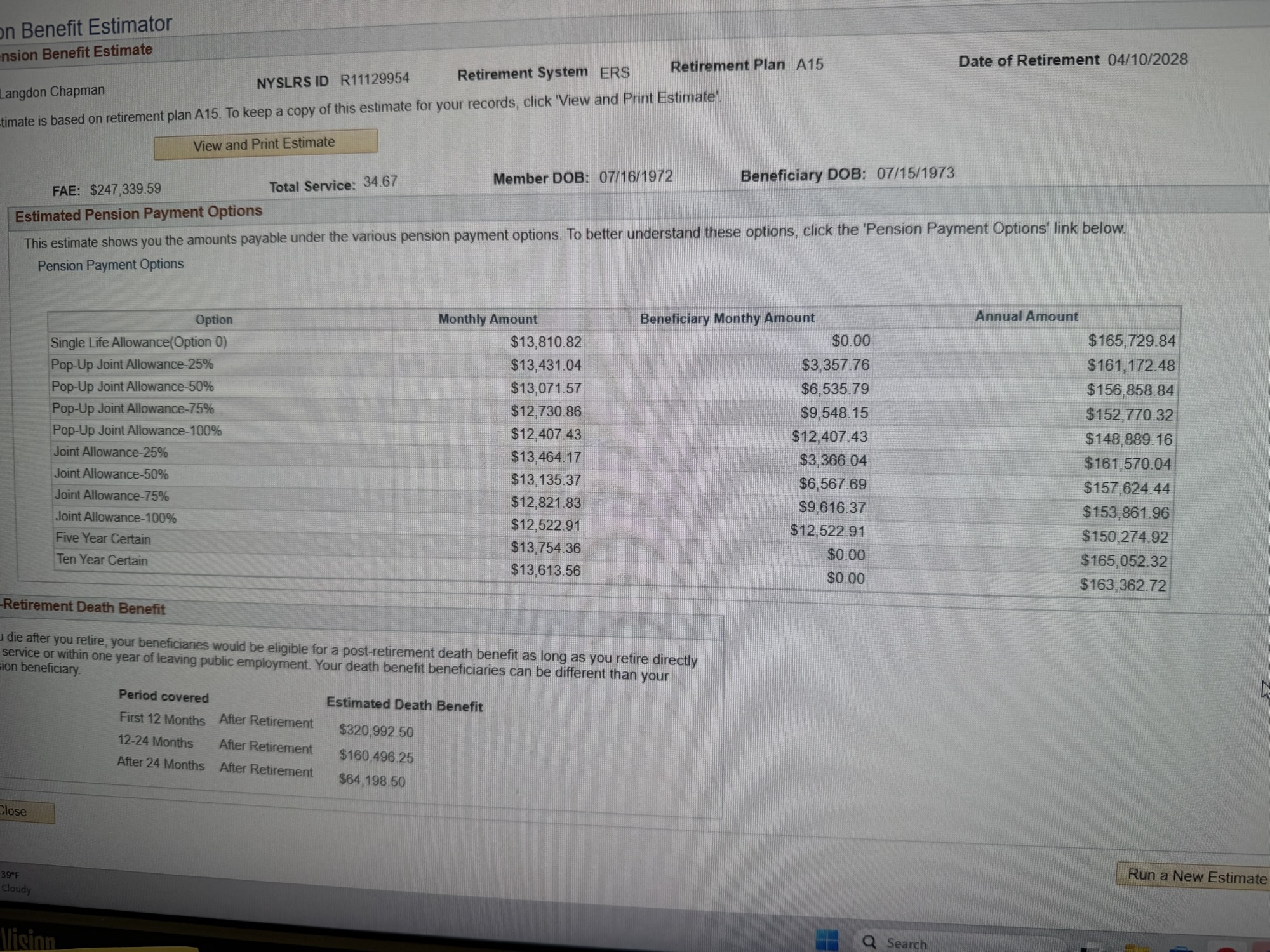The width and height of the screenshot is (1270, 952).
Task: Click the Annual Amount column header
Action: tap(1026, 316)
